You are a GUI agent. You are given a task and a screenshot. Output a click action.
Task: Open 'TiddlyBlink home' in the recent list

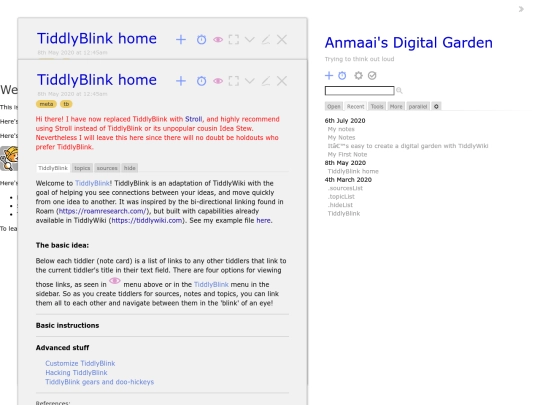[353, 171]
